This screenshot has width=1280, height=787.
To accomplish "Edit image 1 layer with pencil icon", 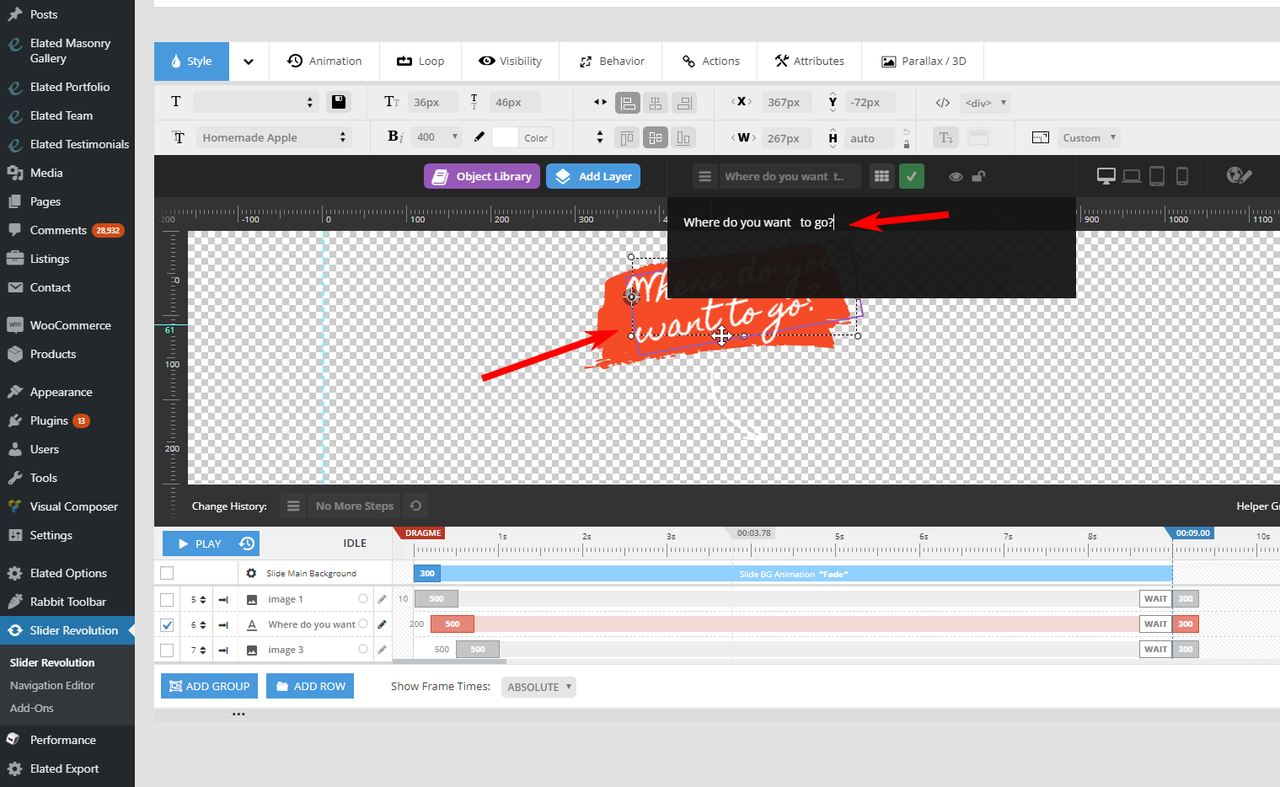I will [x=381, y=599].
